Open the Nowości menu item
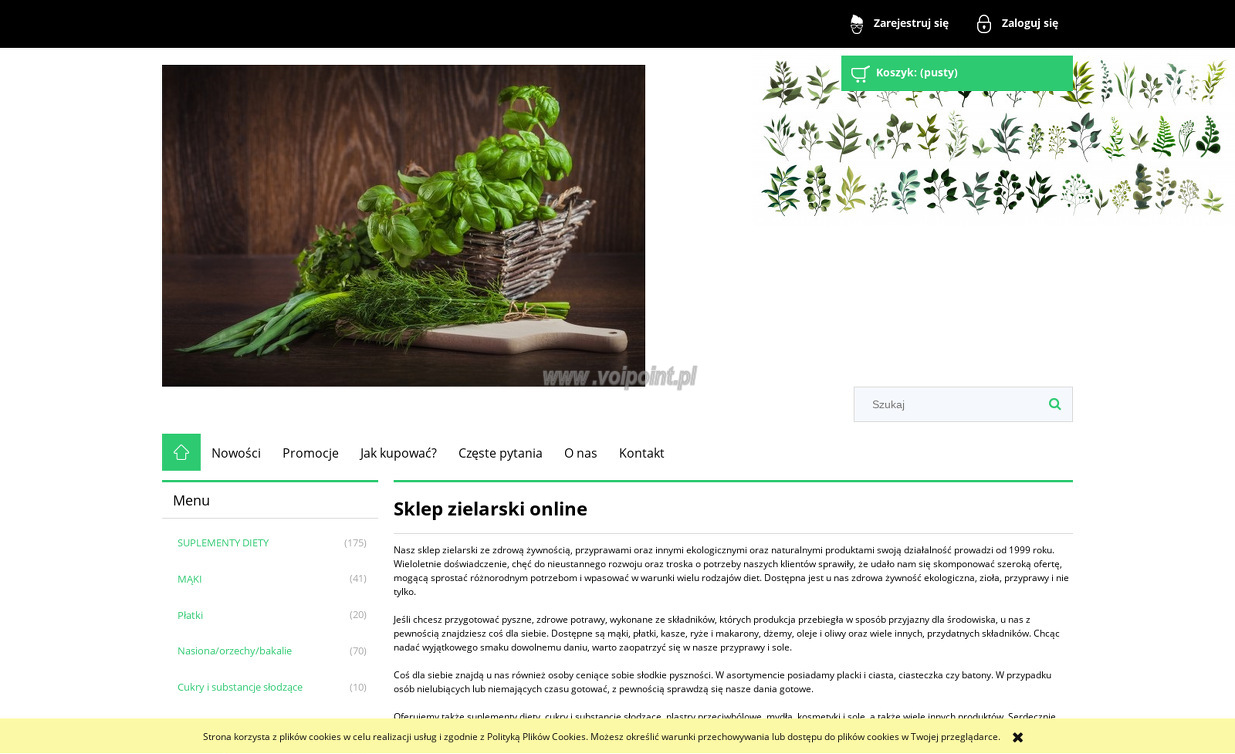This screenshot has width=1235, height=754. tap(236, 453)
